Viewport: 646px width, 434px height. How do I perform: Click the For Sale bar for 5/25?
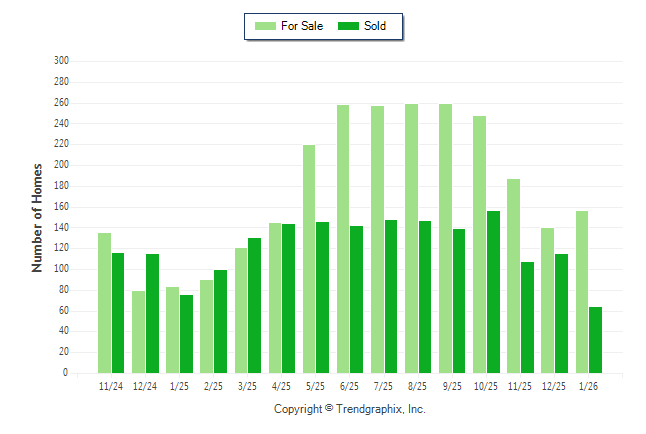309,259
